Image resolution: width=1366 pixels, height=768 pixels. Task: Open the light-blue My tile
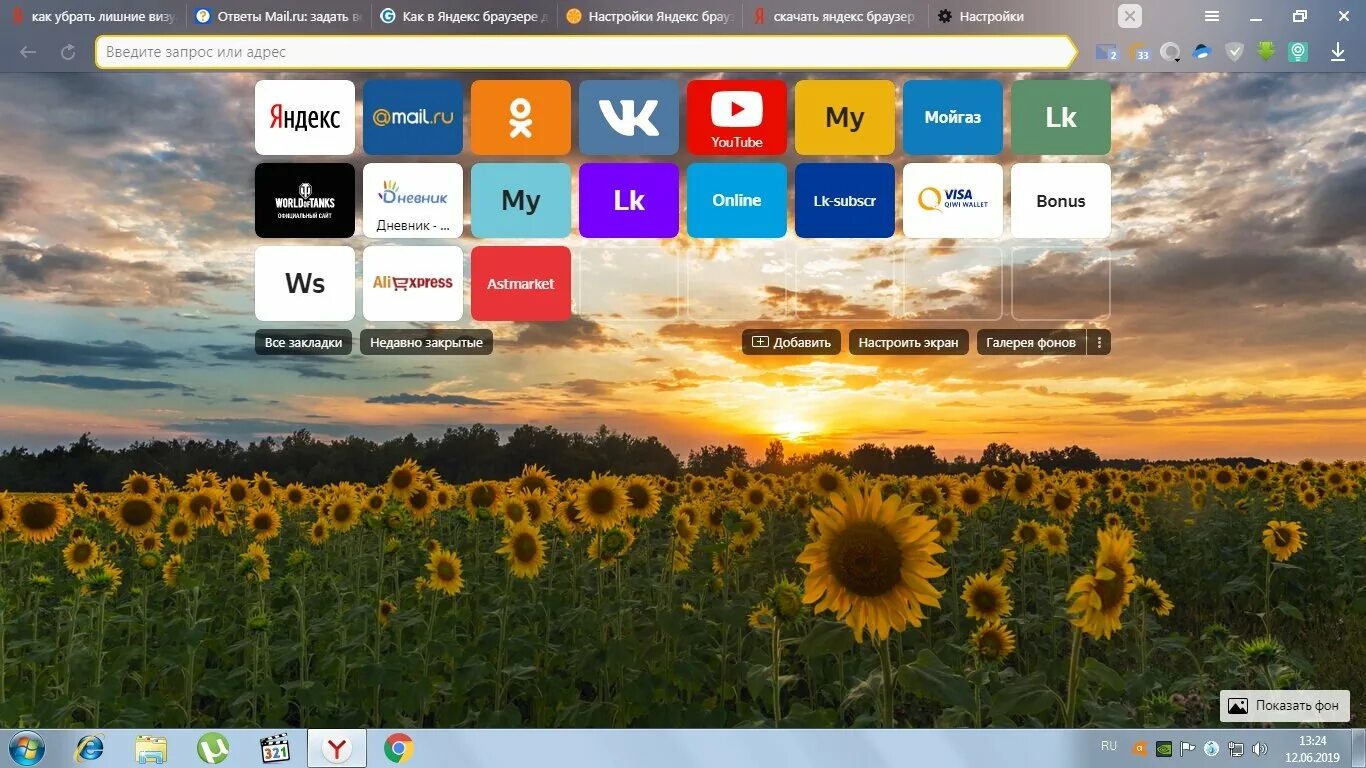point(521,200)
